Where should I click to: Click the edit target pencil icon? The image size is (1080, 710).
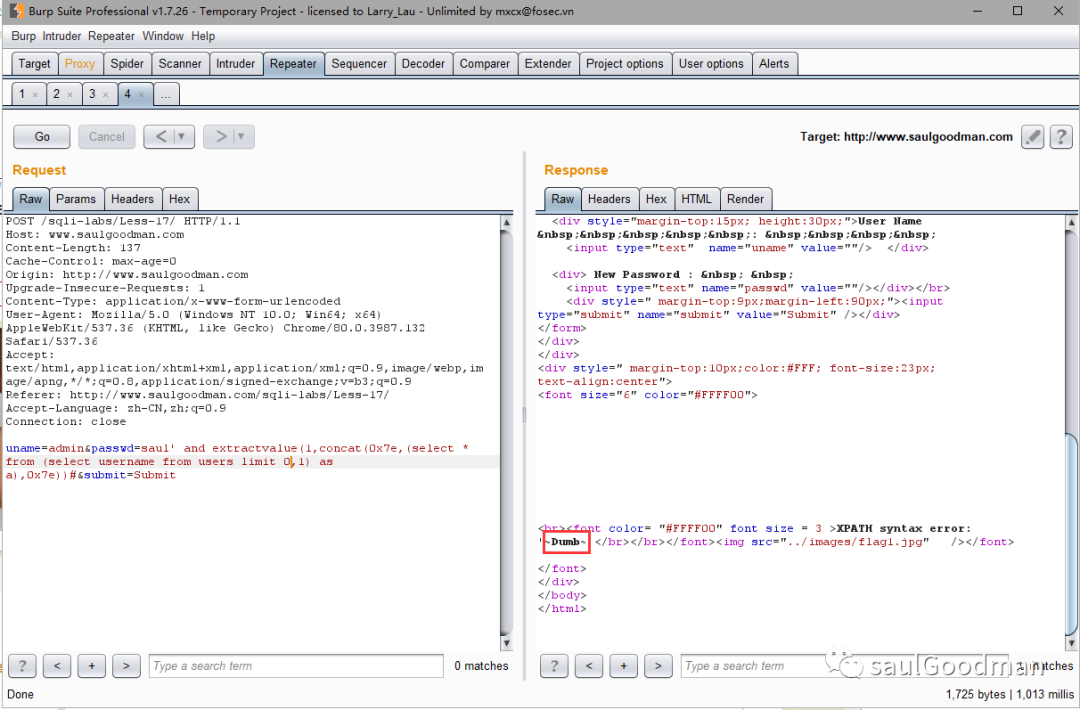(x=1032, y=136)
